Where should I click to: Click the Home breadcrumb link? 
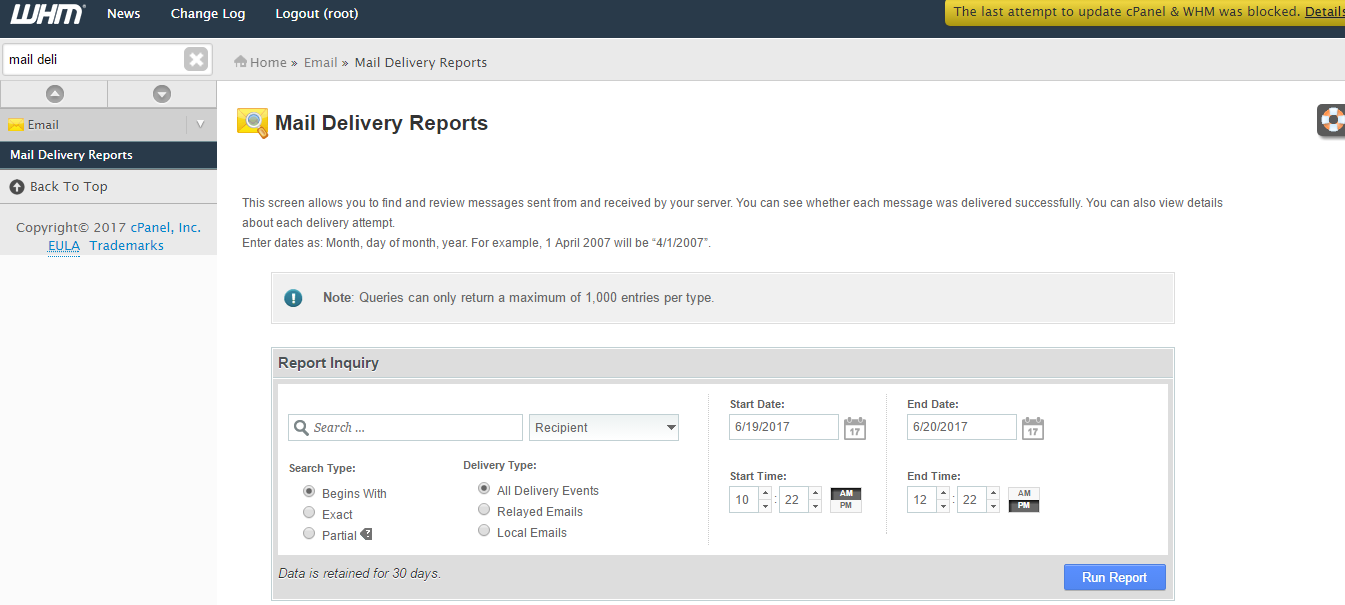click(x=268, y=62)
